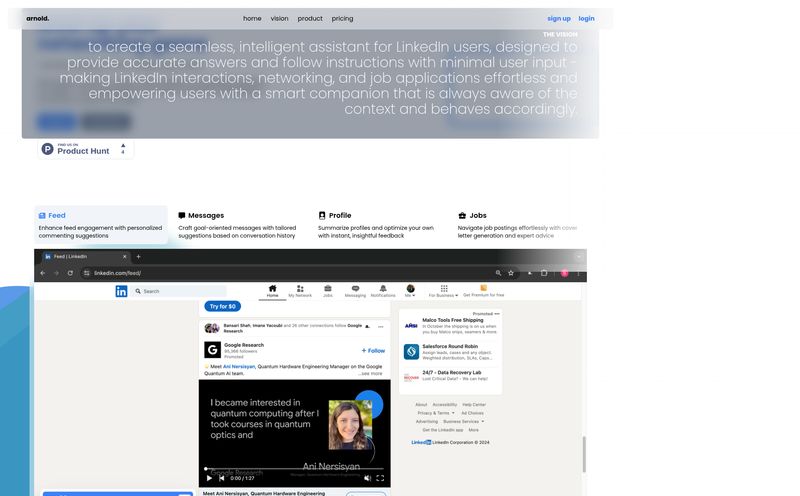Open the product nav link

[x=310, y=18]
